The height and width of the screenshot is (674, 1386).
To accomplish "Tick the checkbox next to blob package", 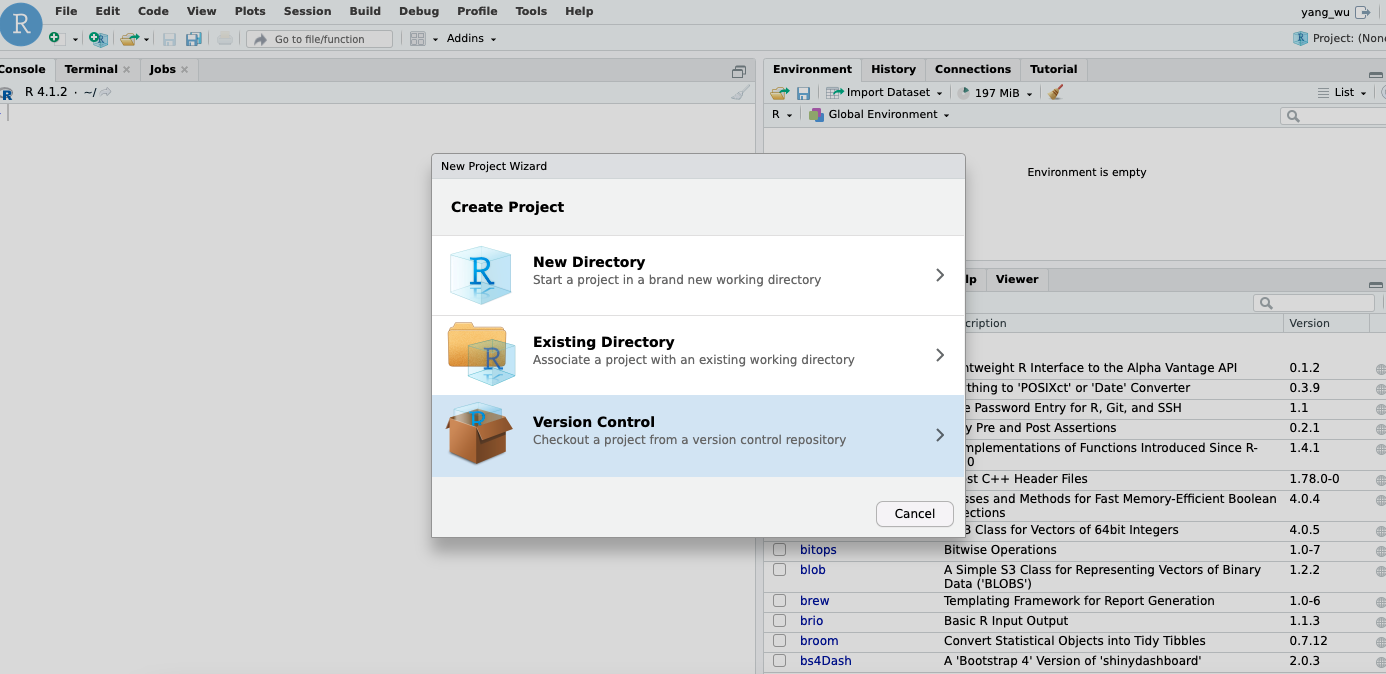I will point(779,570).
